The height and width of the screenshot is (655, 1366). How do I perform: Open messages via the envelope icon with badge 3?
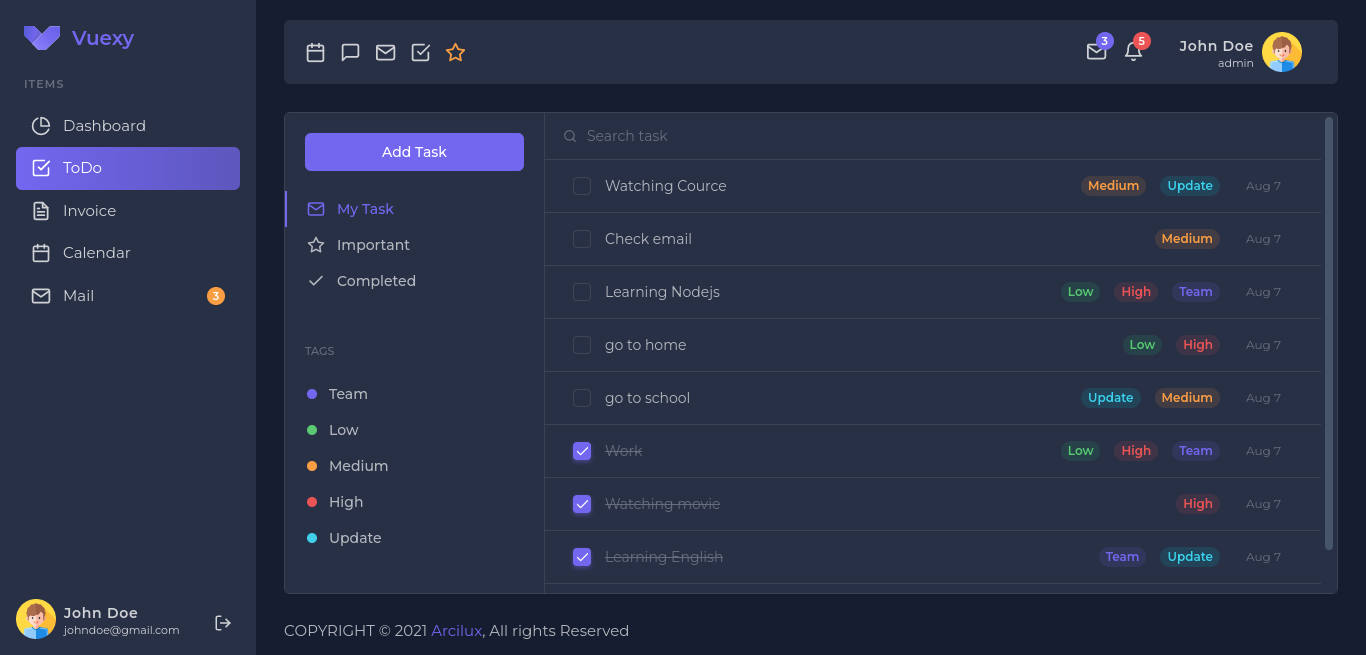tap(1096, 51)
